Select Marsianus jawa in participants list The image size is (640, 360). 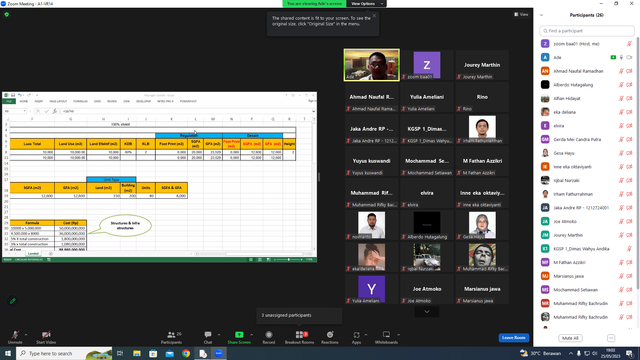(x=586, y=276)
